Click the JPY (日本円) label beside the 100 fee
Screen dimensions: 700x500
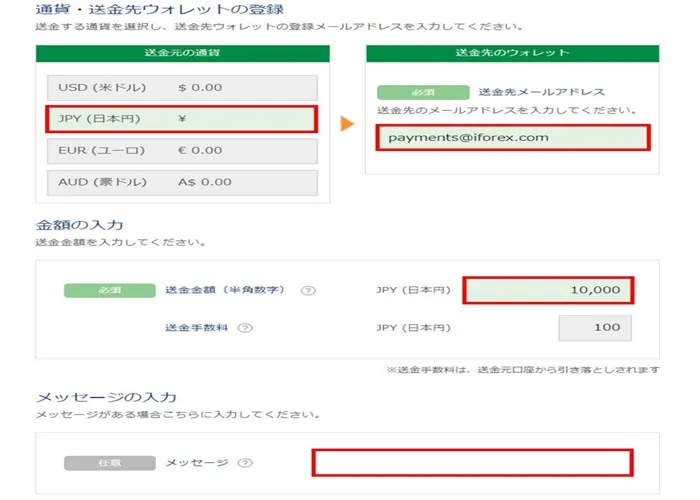pyautogui.click(x=413, y=328)
